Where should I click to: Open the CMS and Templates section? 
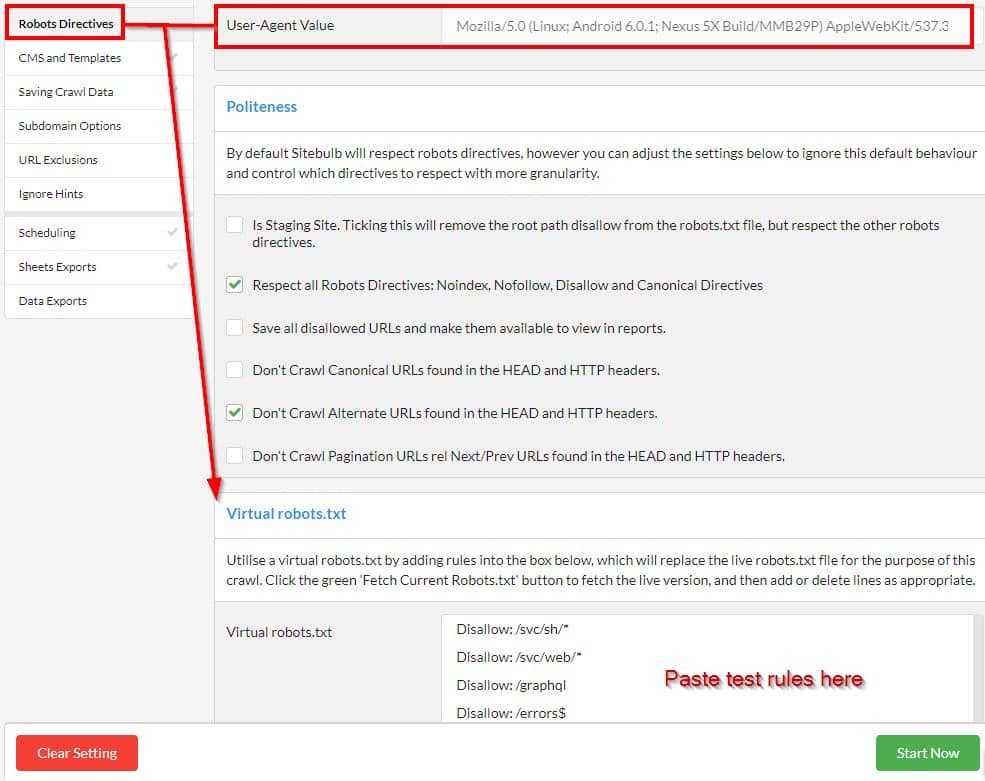[99, 58]
